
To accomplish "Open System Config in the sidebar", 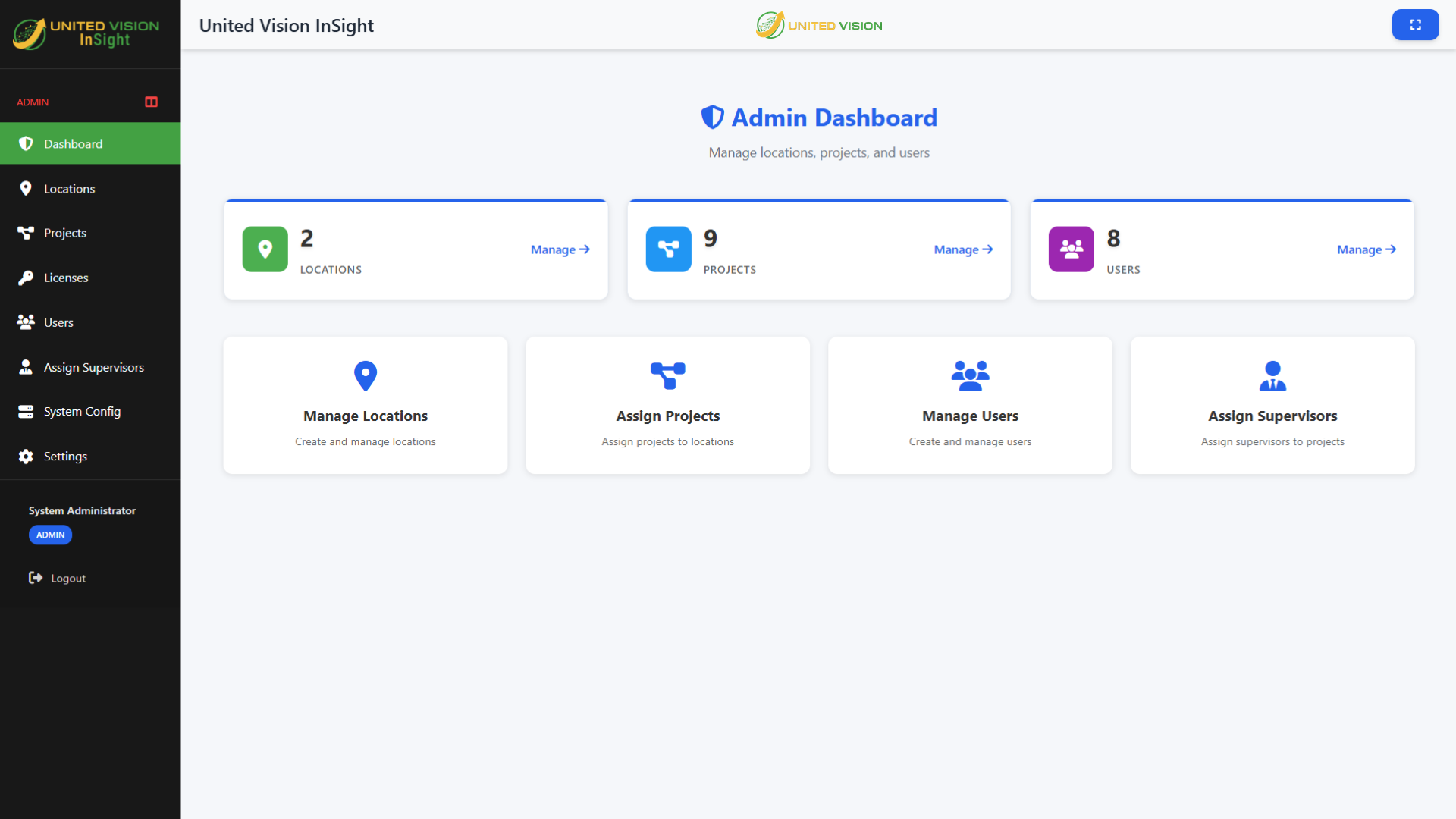I will (x=90, y=411).
